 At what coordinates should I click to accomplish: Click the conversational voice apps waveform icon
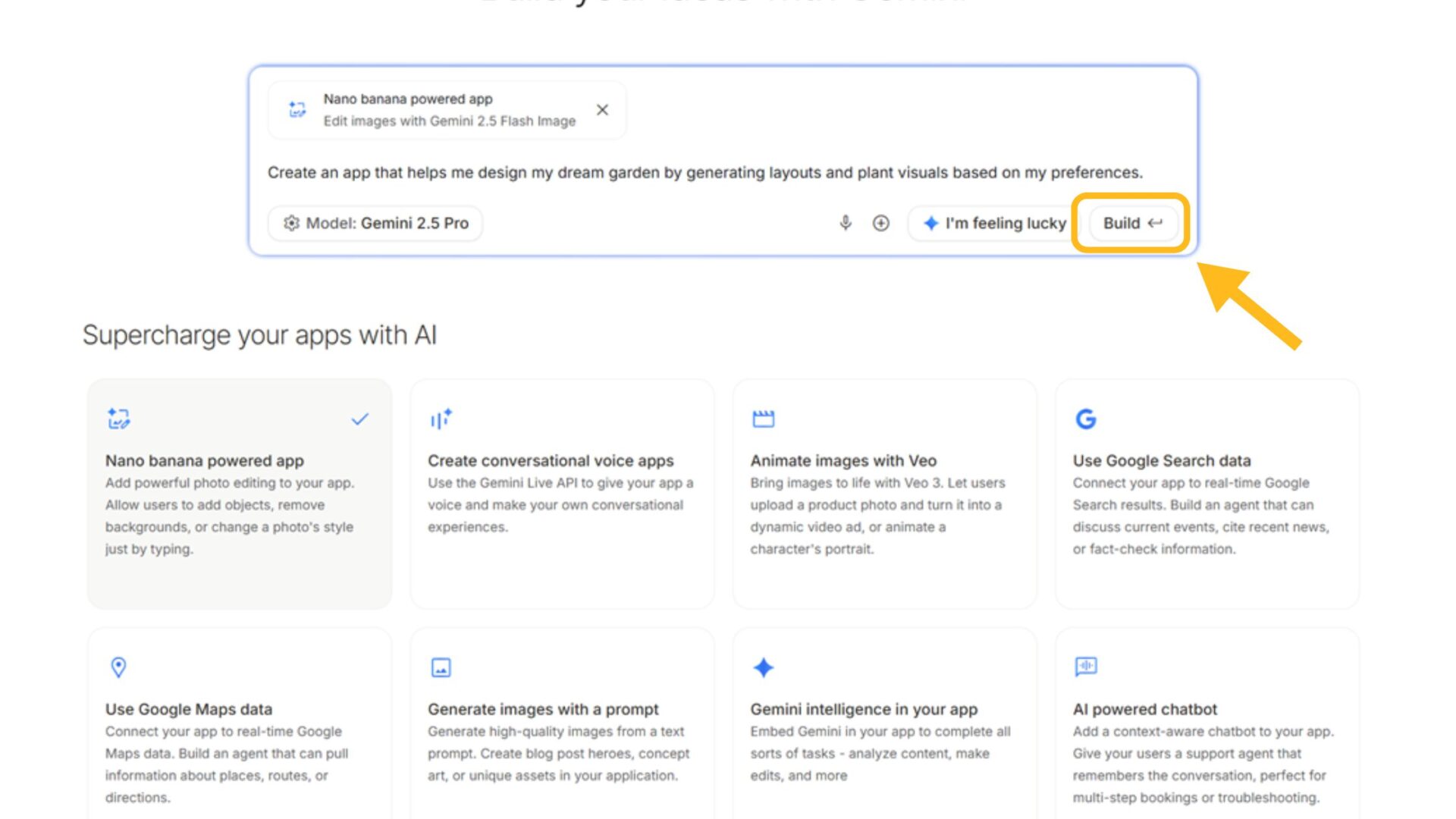441,418
